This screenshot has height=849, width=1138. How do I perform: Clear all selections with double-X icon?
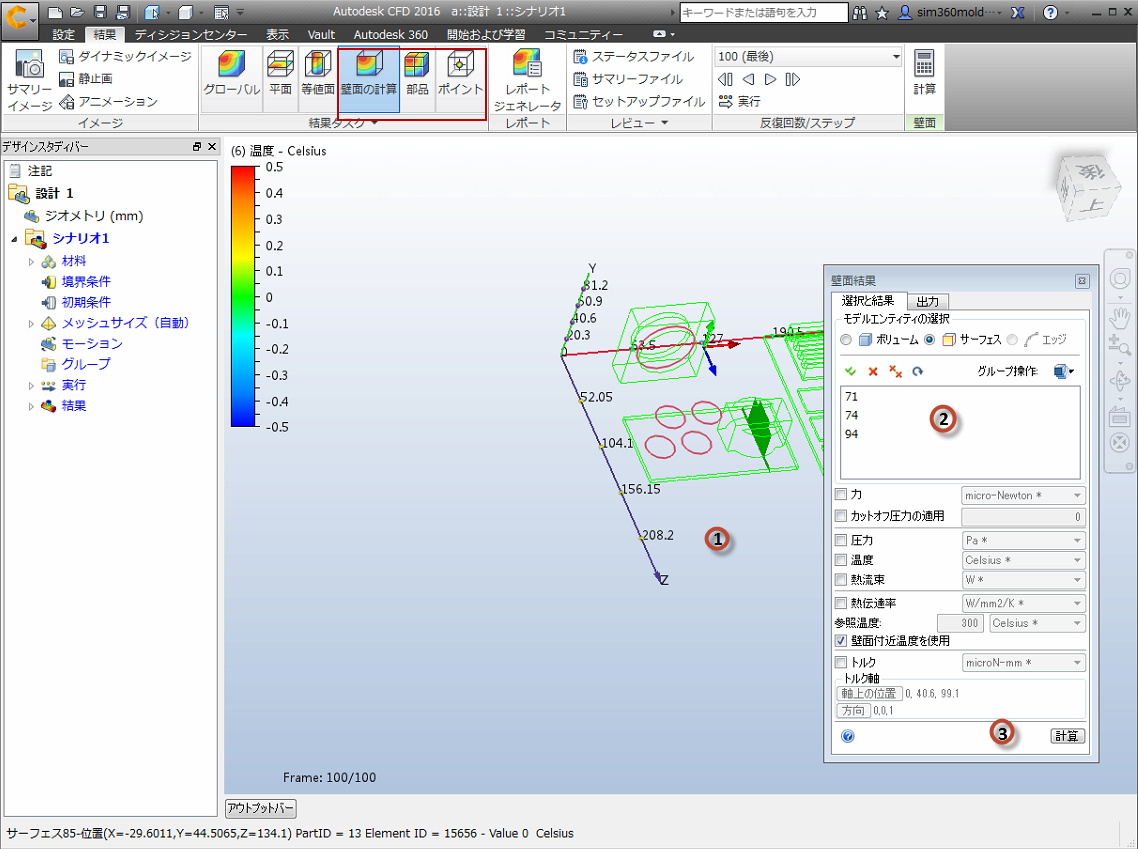(896, 372)
